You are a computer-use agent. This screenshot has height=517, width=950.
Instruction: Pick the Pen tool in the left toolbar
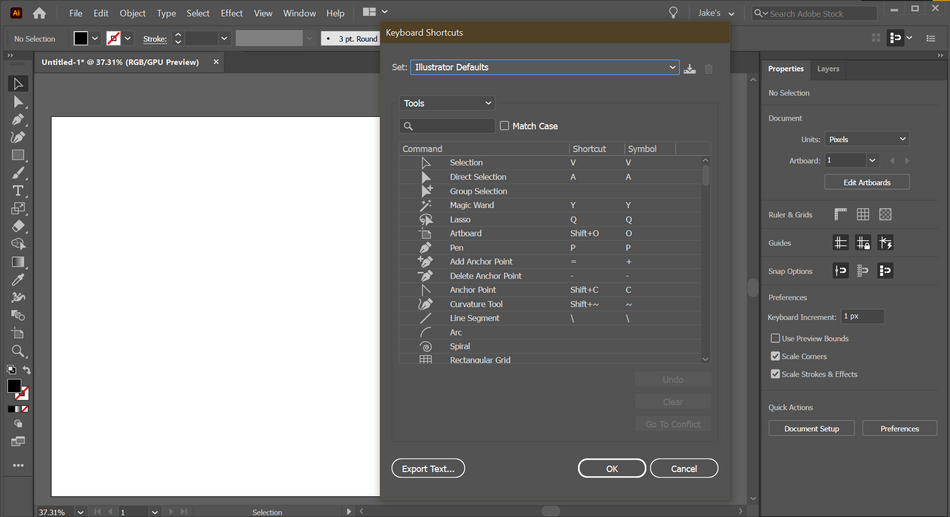pyautogui.click(x=18, y=119)
